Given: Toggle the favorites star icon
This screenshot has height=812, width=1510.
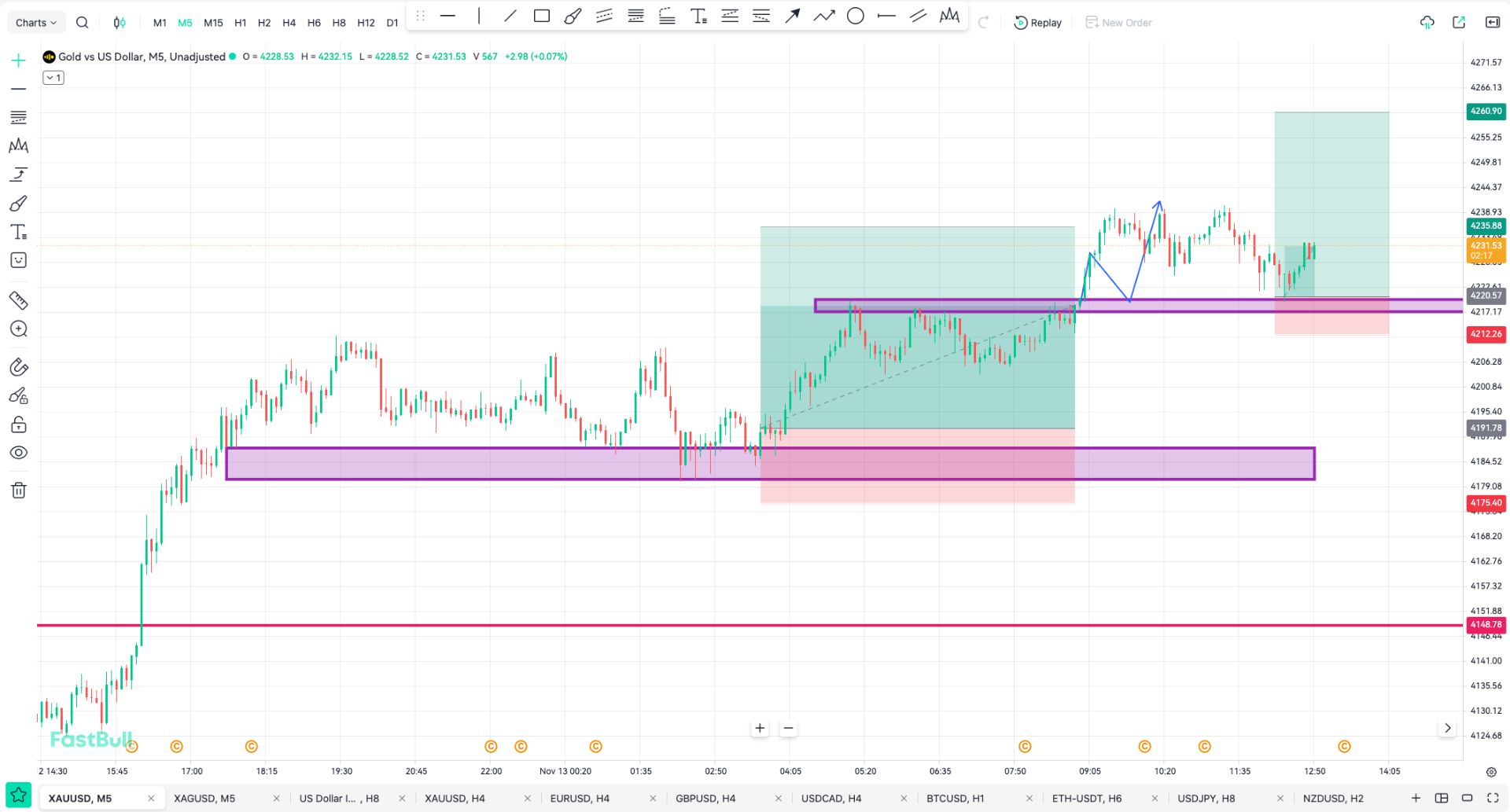Looking at the screenshot, I should pyautogui.click(x=19, y=795).
